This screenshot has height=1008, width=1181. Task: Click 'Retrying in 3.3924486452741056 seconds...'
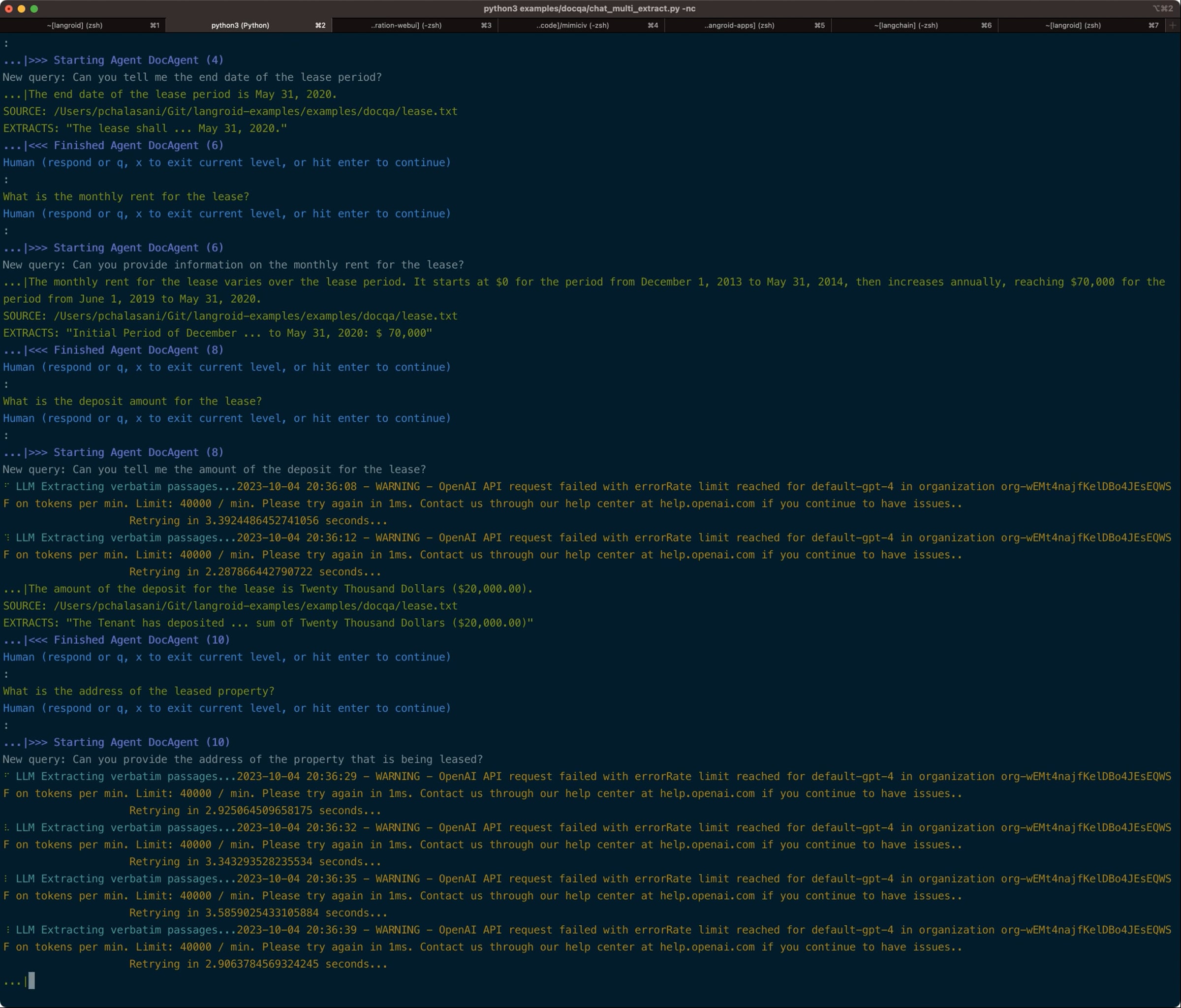point(258,521)
